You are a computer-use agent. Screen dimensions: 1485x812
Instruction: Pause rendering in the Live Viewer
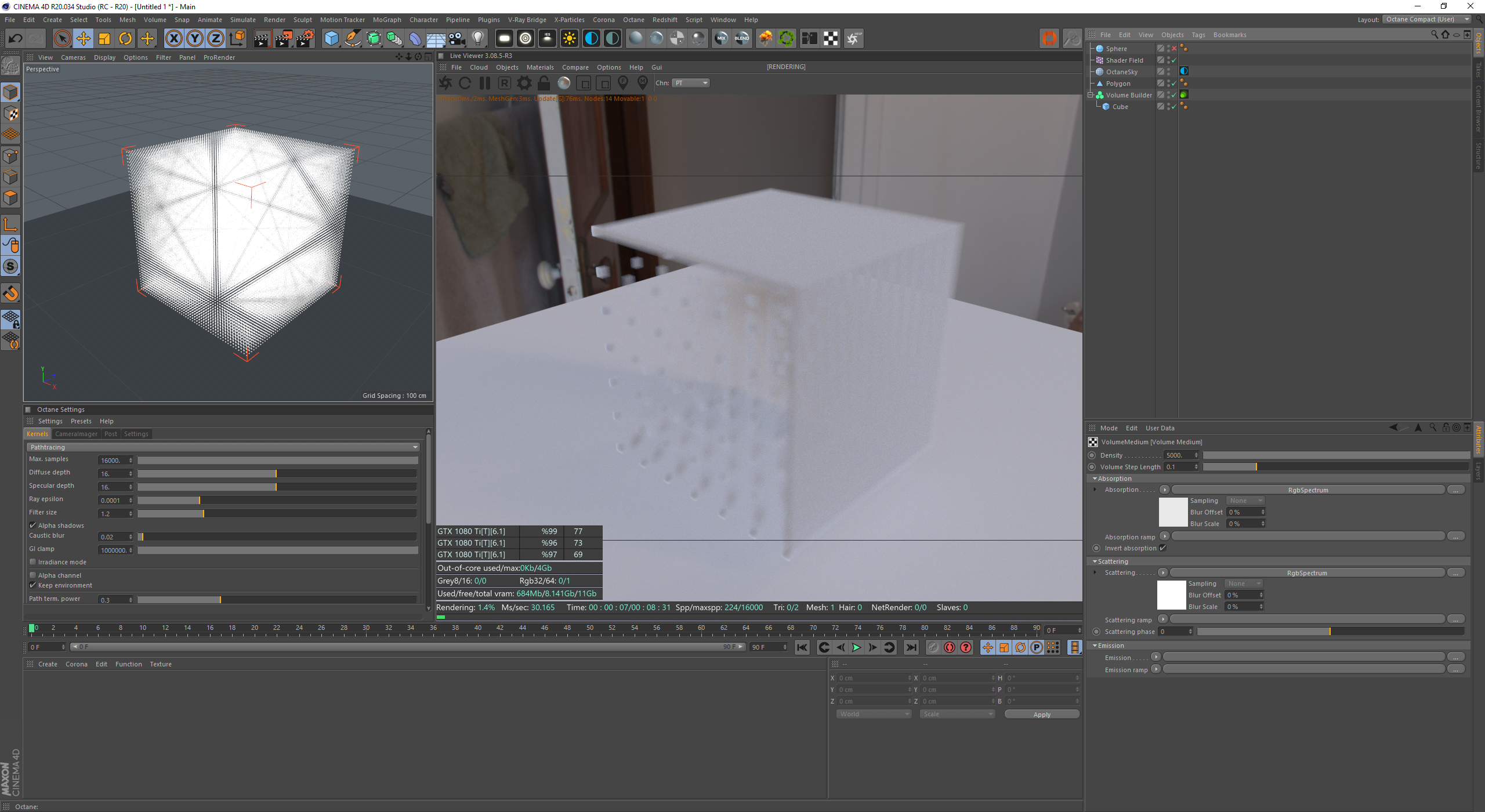(x=484, y=83)
